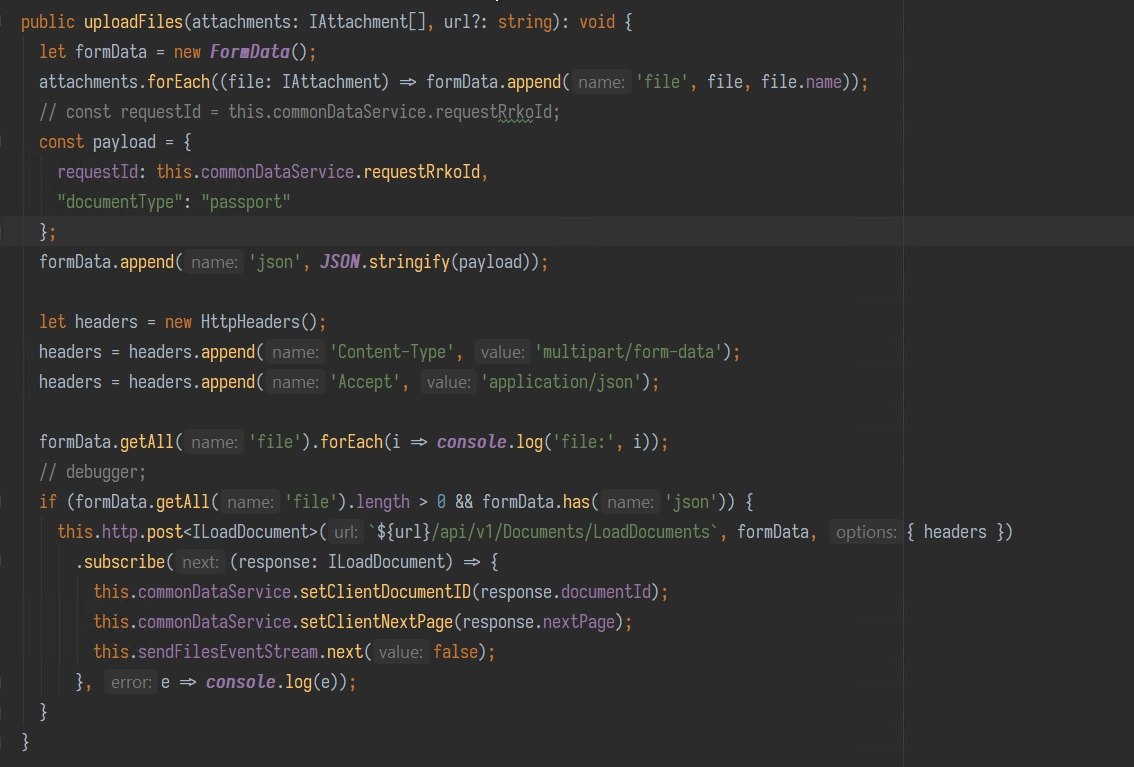
Task: Click the uploadFiles method name
Action: [x=133, y=22]
